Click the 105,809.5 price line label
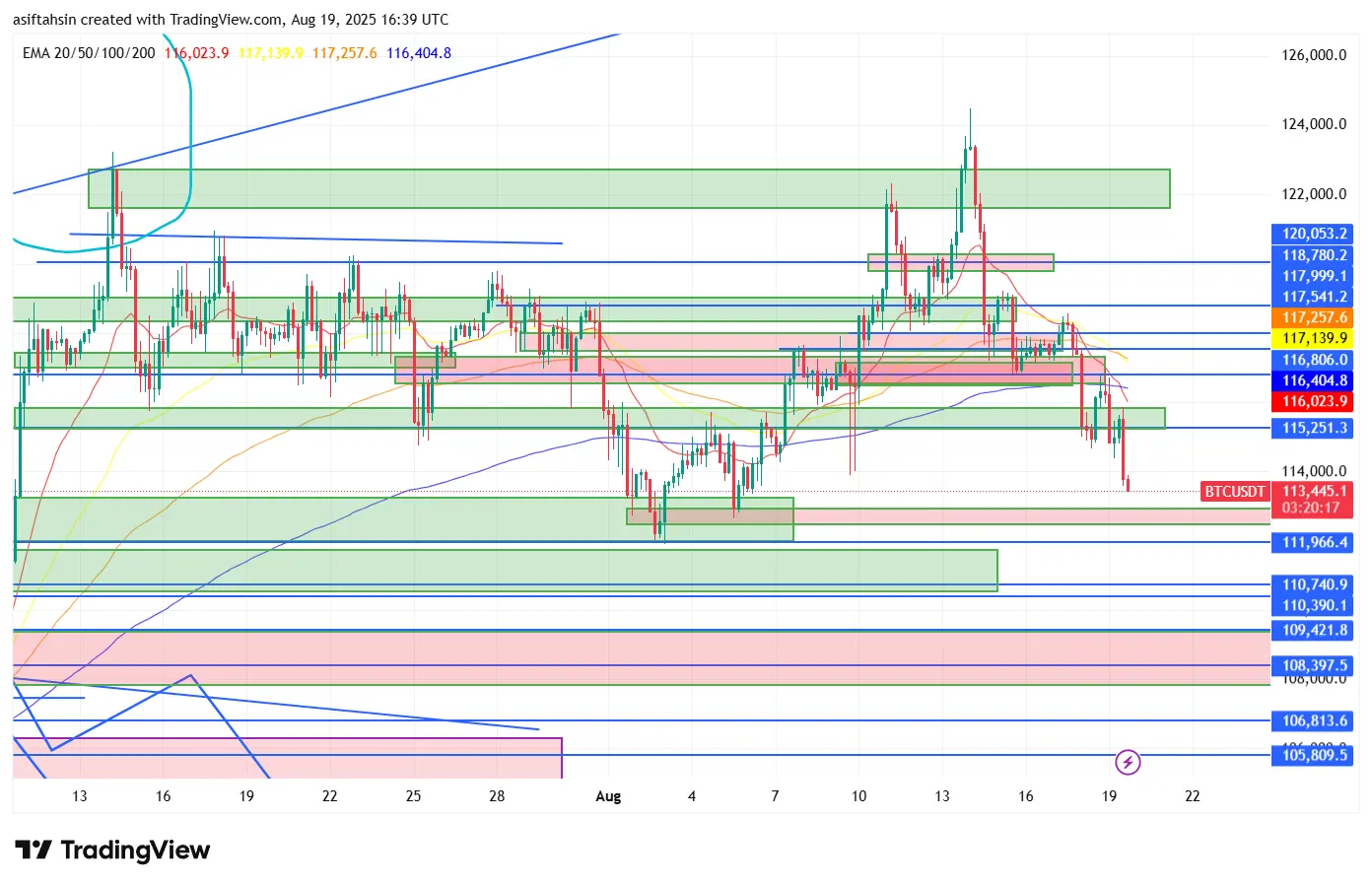 click(1313, 755)
